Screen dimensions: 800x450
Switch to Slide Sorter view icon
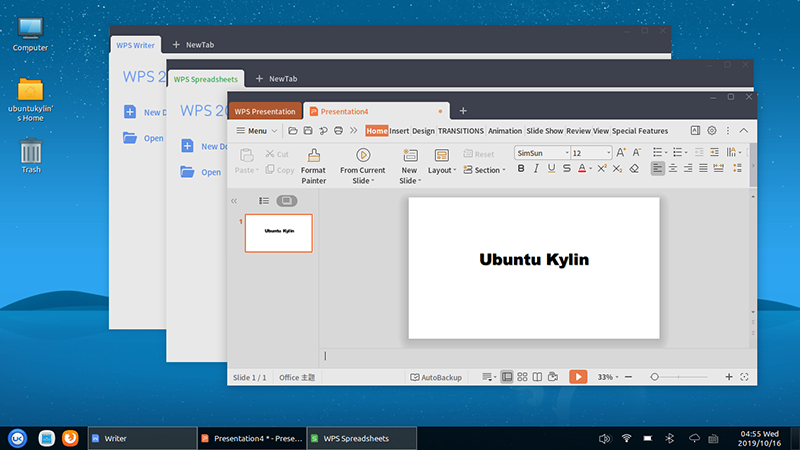(522, 377)
